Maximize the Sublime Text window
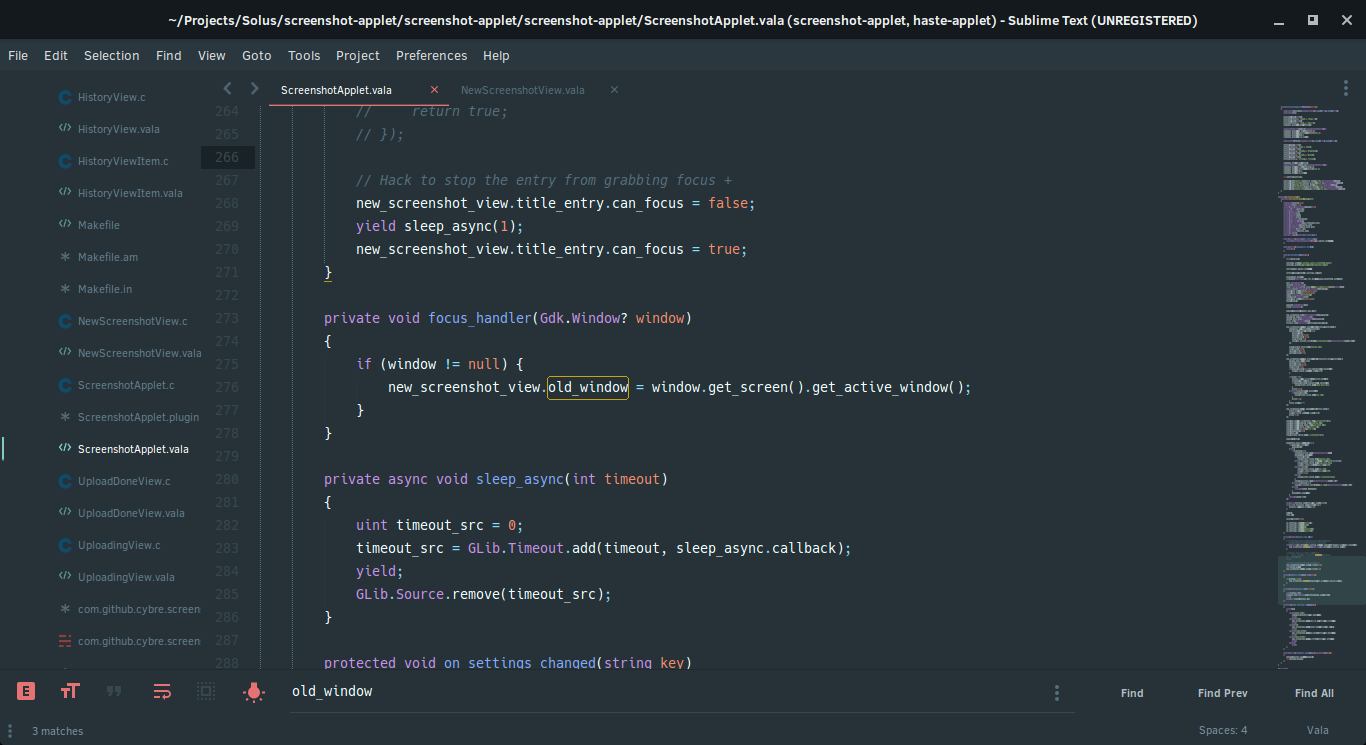The height and width of the screenshot is (745, 1366). click(x=1313, y=20)
